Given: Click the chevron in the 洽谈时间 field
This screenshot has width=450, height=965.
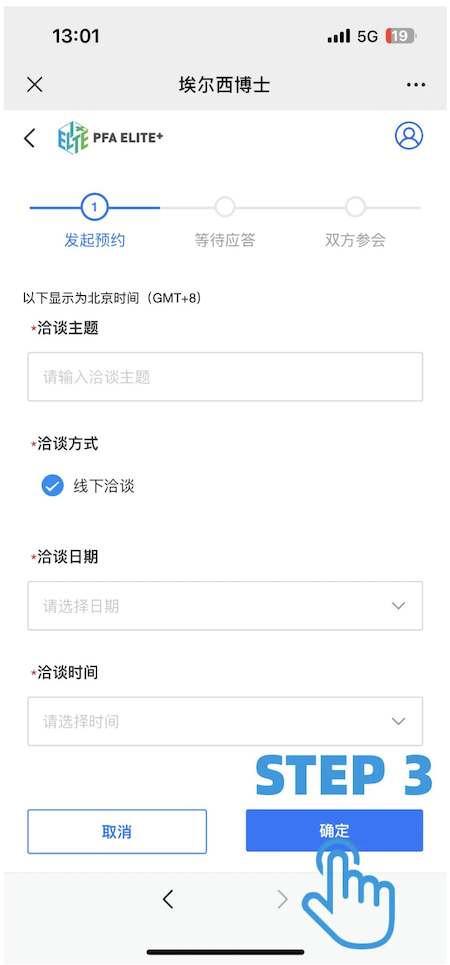Looking at the screenshot, I should pyautogui.click(x=399, y=721).
